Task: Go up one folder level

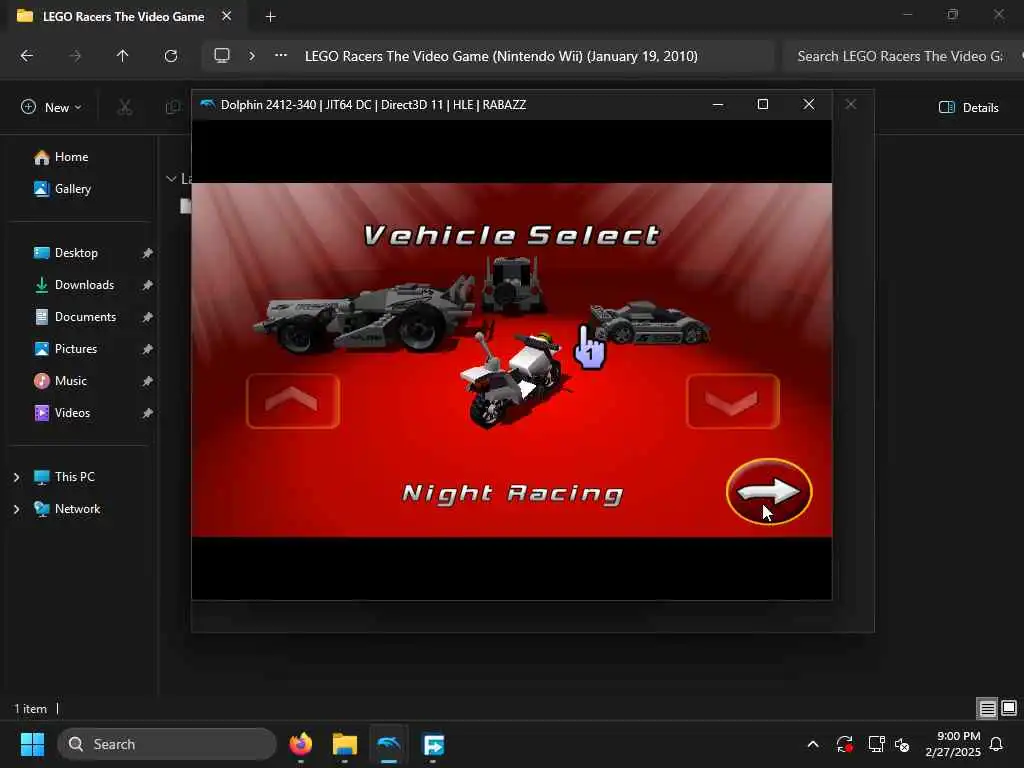Action: [122, 56]
